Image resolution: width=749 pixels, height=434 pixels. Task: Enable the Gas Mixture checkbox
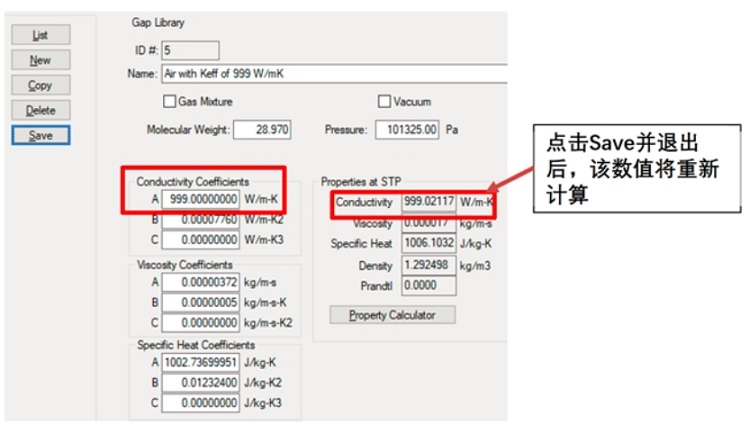point(169,101)
